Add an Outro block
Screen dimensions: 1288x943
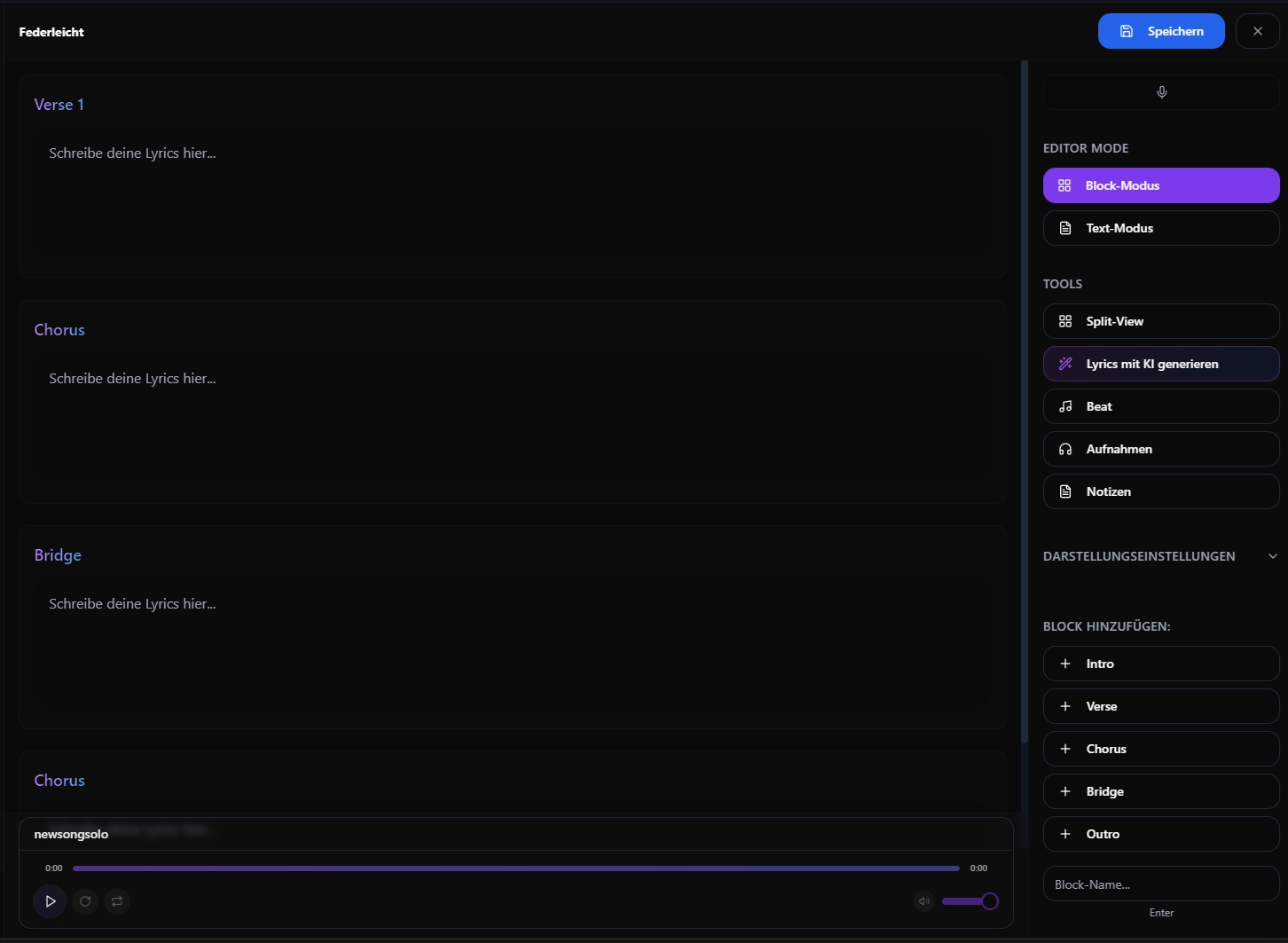click(x=1160, y=834)
